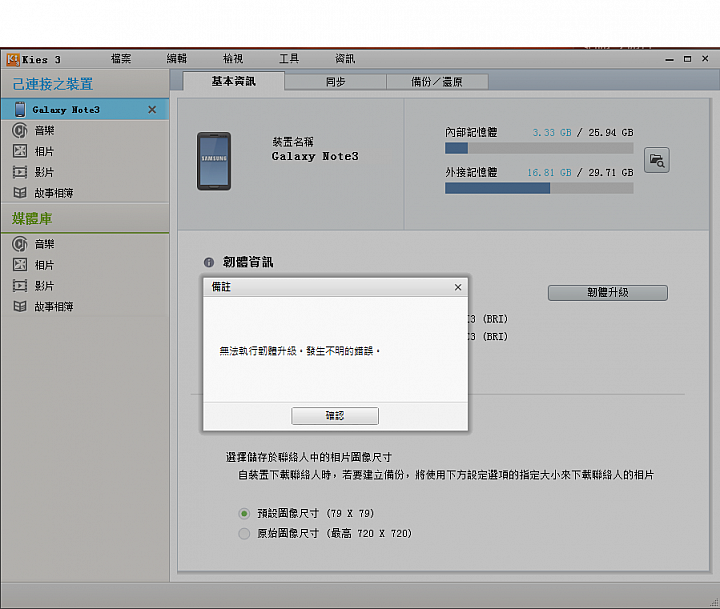Image resolution: width=720 pixels, height=609 pixels.
Task: Confirm the error dialog with 確認 button
Action: pyautogui.click(x=335, y=416)
